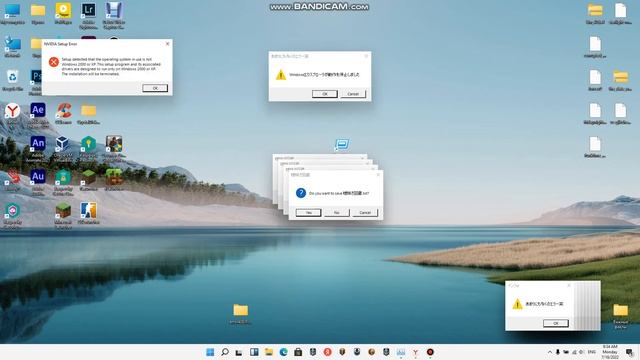Click OK in the bottom-right warning dialog
Image resolution: width=640 pixels, height=360 pixels.
click(x=556, y=323)
